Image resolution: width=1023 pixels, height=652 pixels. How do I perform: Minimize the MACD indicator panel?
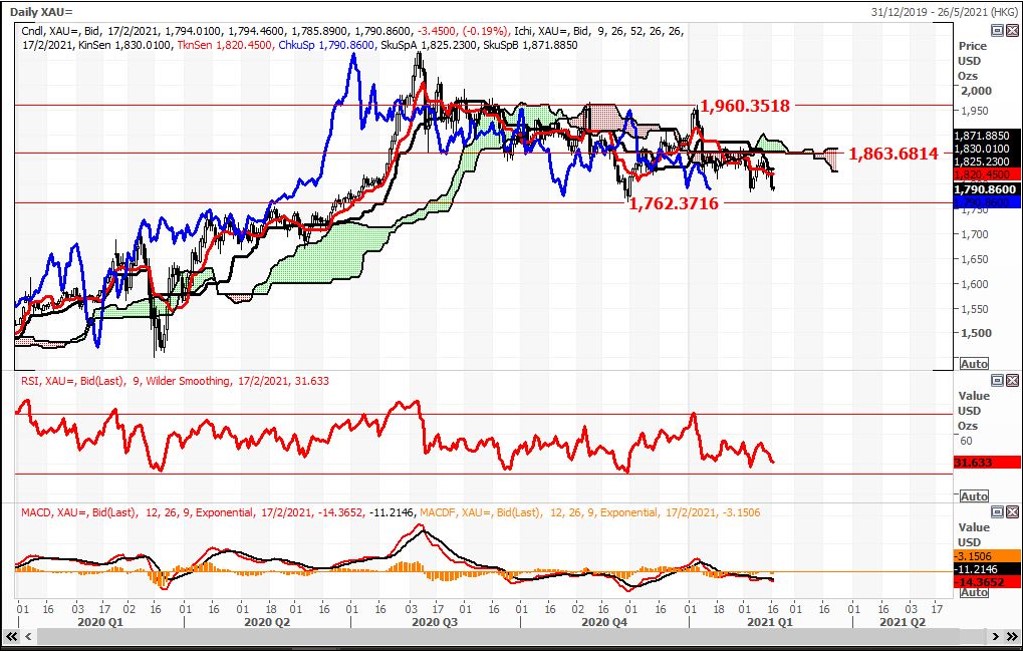[x=996, y=513]
